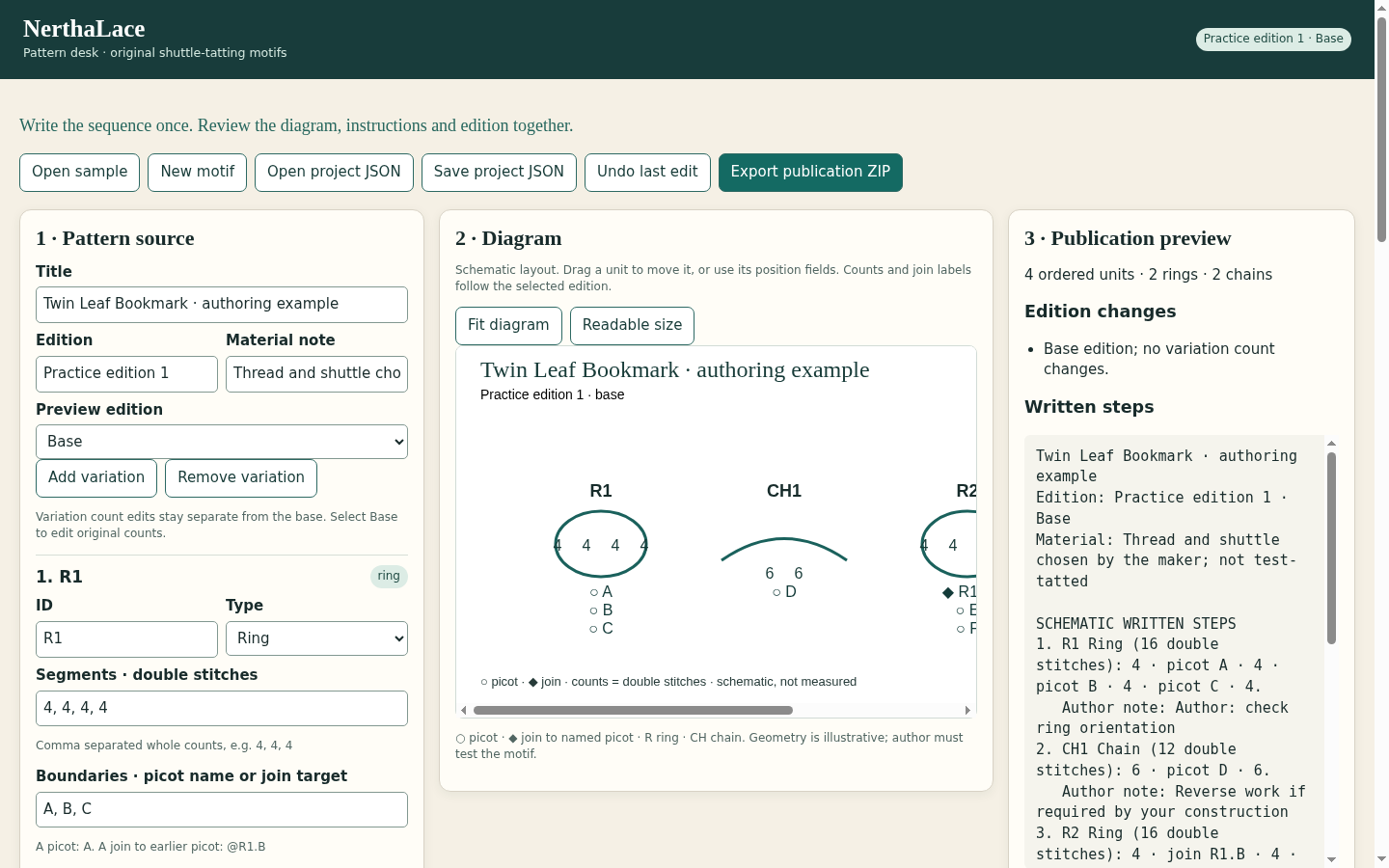Click the Open sample button
This screenshot has height=868, width=1389.
[x=79, y=173]
